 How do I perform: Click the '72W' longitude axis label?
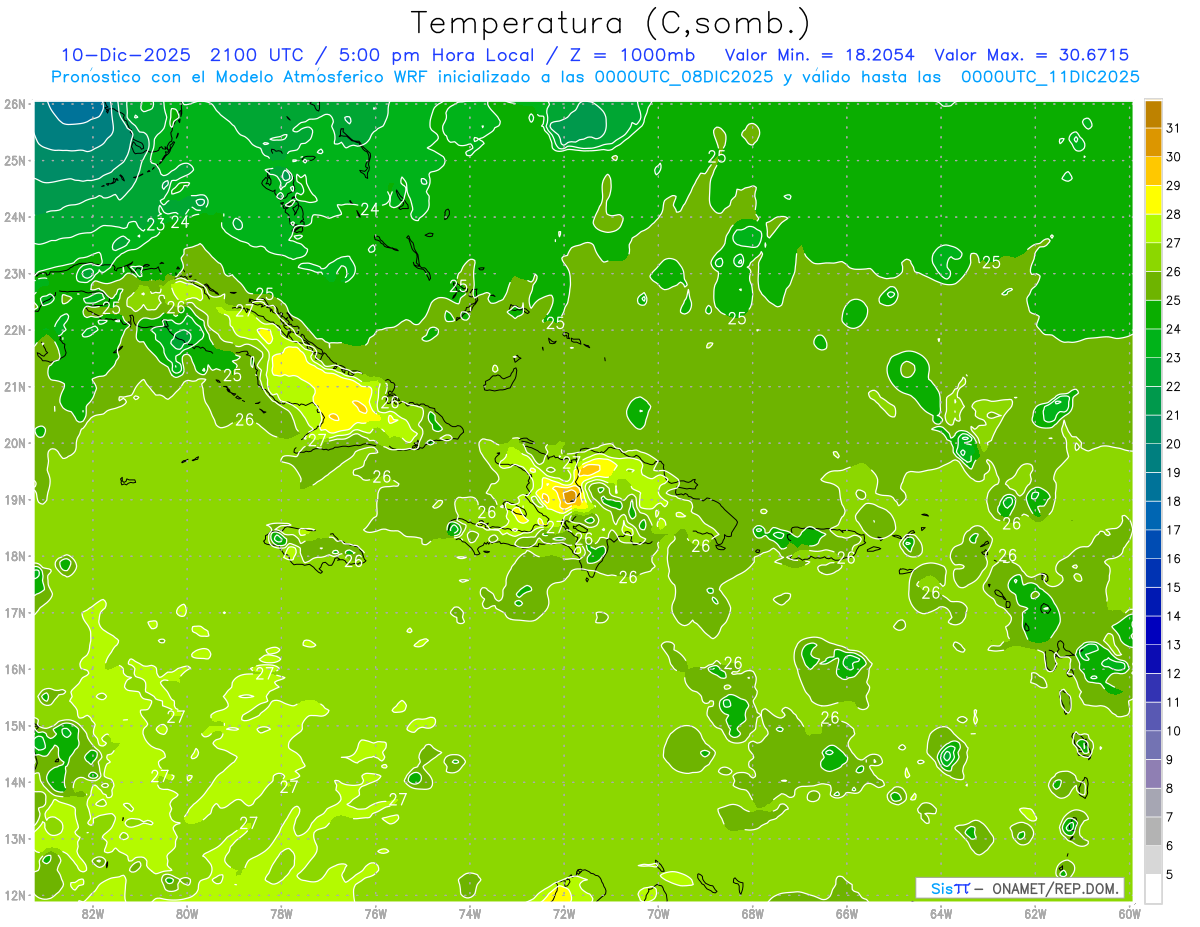564,913
